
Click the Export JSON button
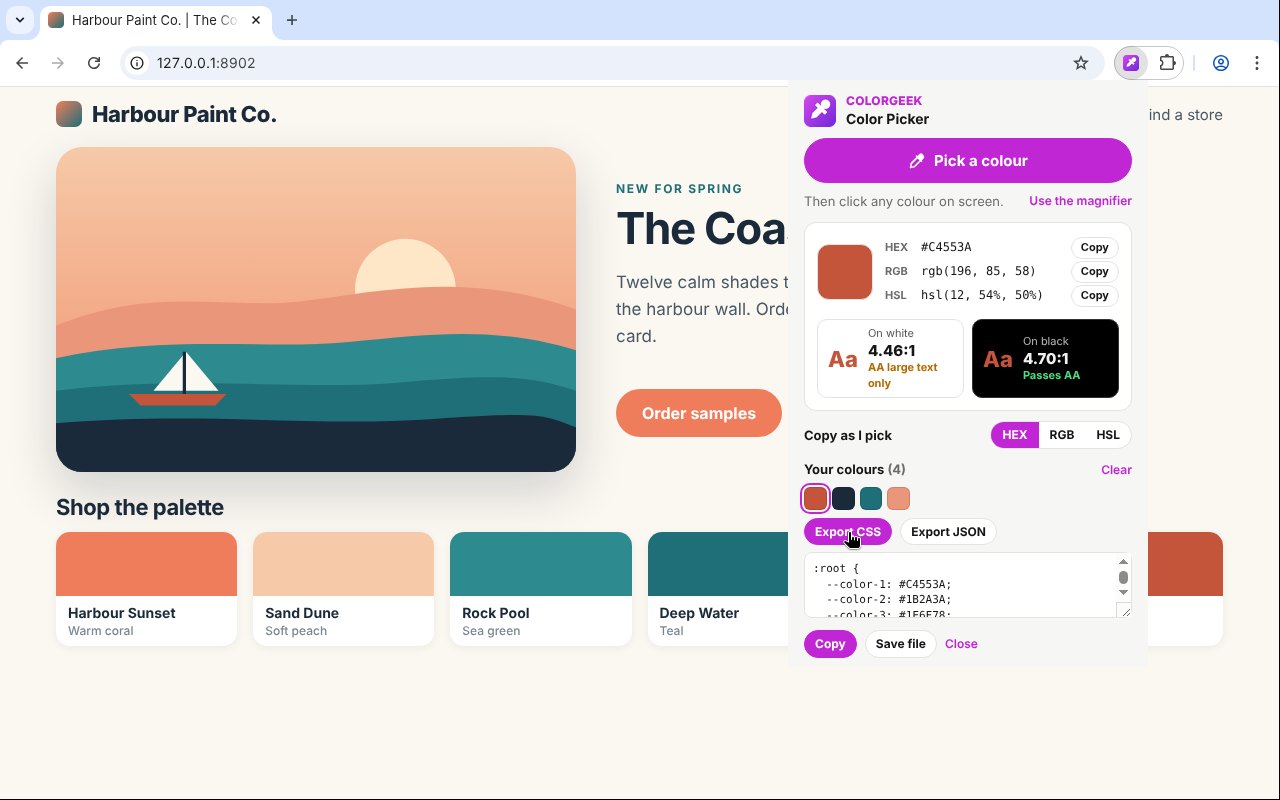(948, 532)
